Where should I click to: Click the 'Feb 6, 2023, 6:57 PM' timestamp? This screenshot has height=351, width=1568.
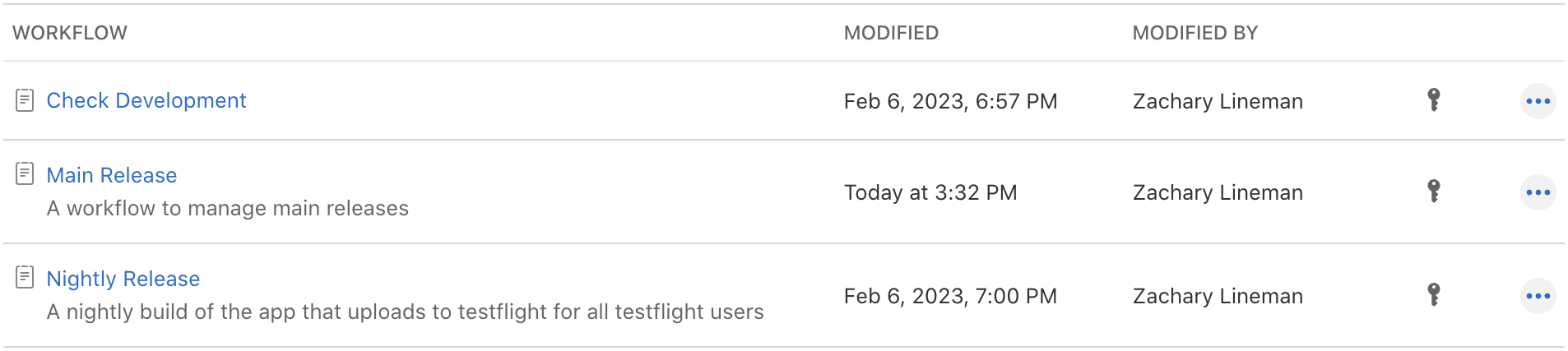click(950, 101)
